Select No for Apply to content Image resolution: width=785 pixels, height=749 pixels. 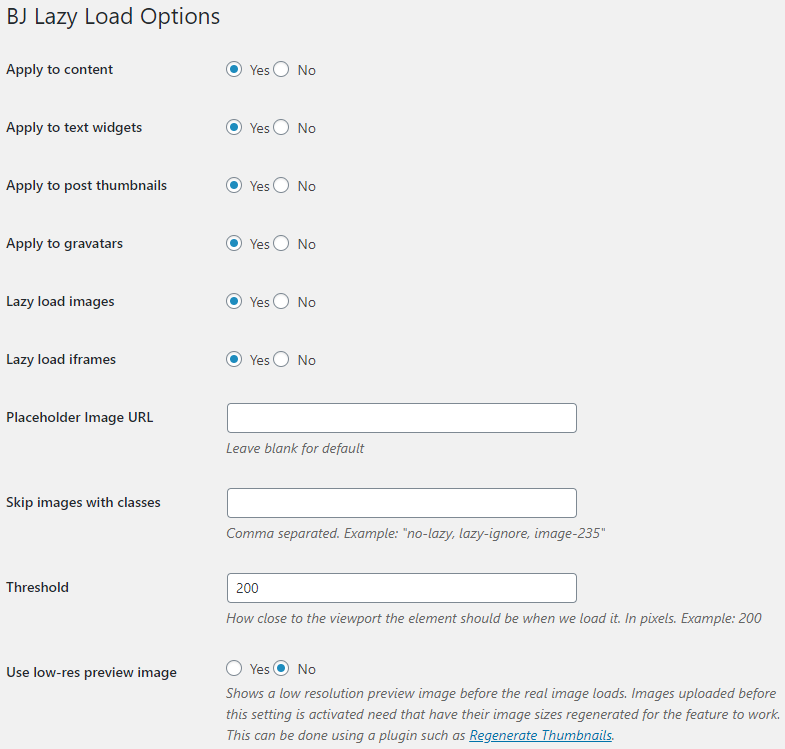tap(282, 70)
